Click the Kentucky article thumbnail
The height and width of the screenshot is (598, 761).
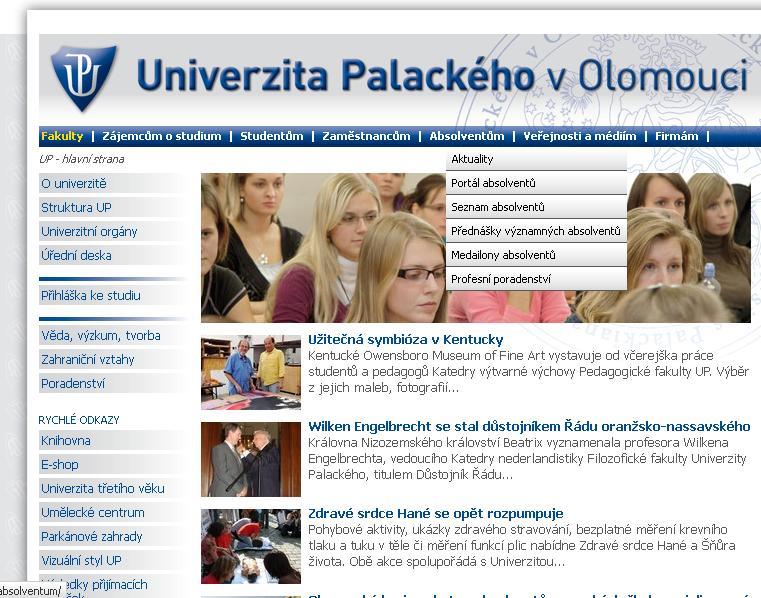pyautogui.click(x=251, y=372)
